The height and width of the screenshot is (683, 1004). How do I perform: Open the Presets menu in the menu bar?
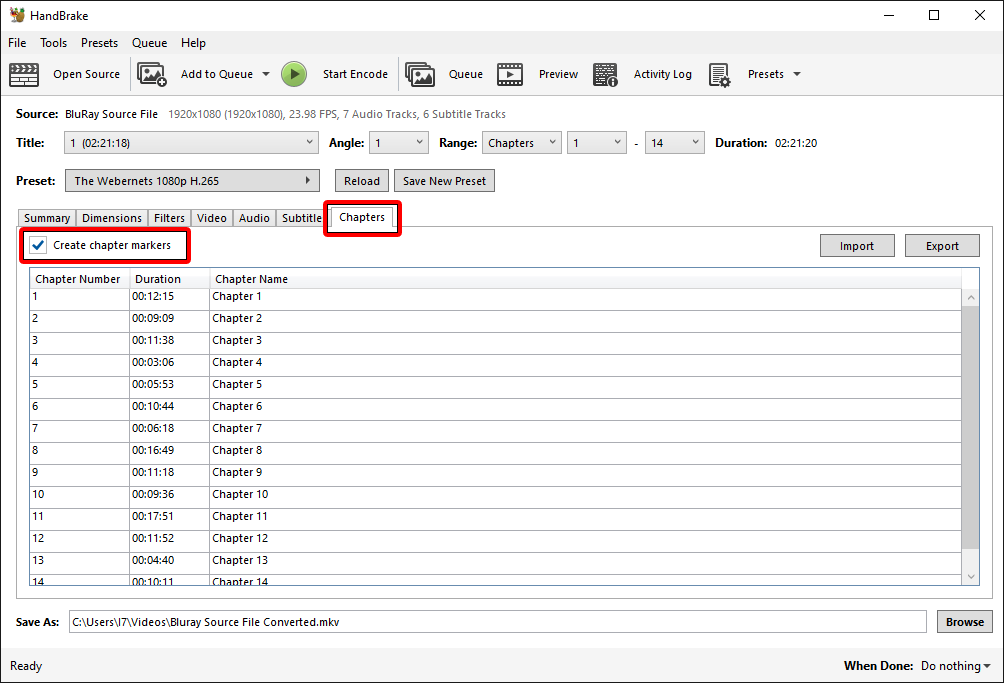99,43
